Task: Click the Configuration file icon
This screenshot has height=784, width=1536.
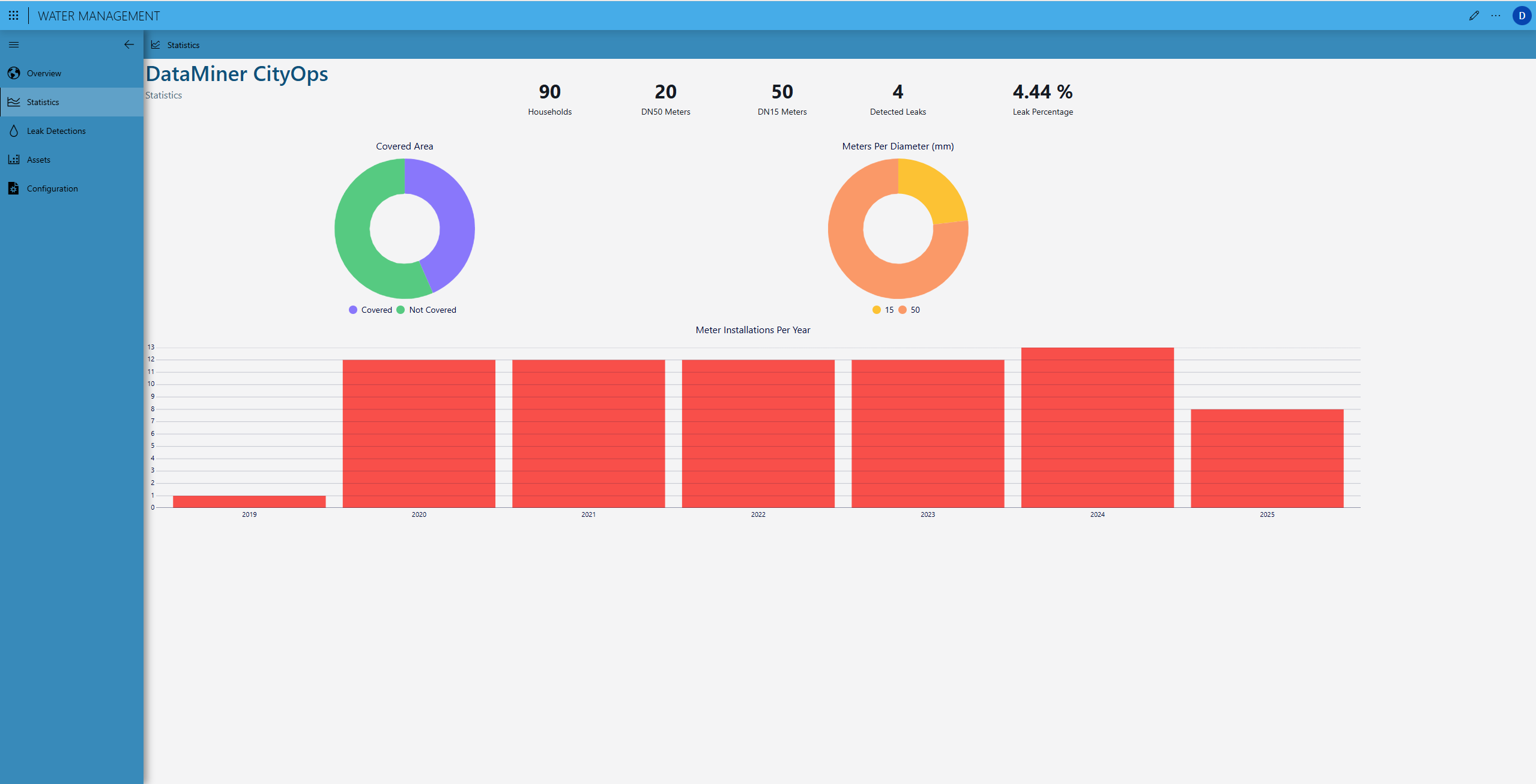Action: pos(14,188)
